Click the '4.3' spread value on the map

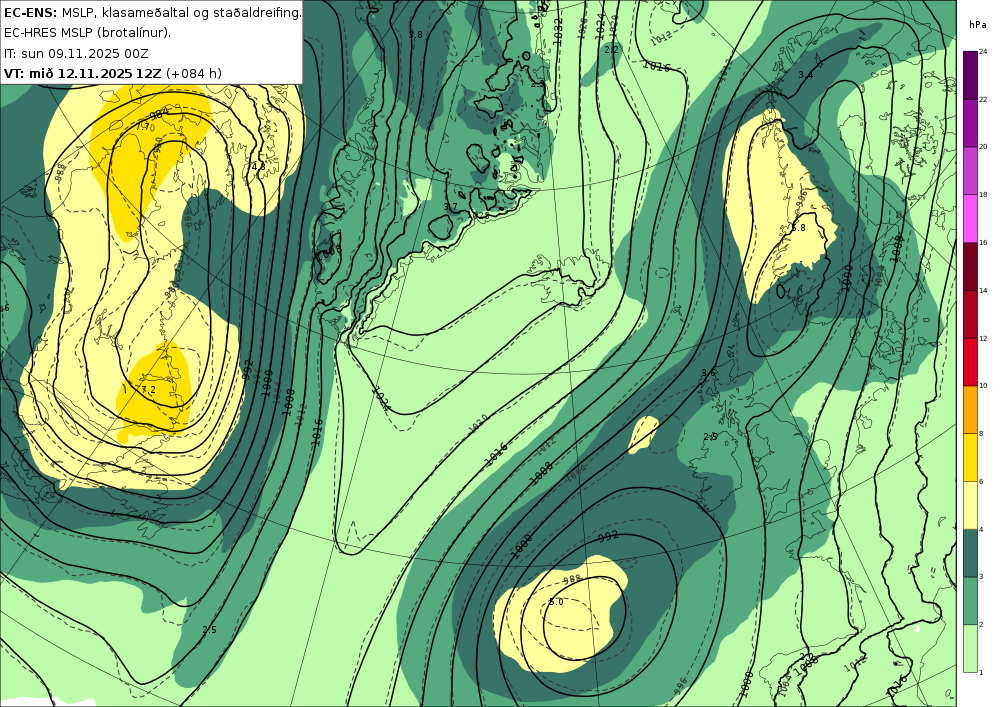click(258, 166)
